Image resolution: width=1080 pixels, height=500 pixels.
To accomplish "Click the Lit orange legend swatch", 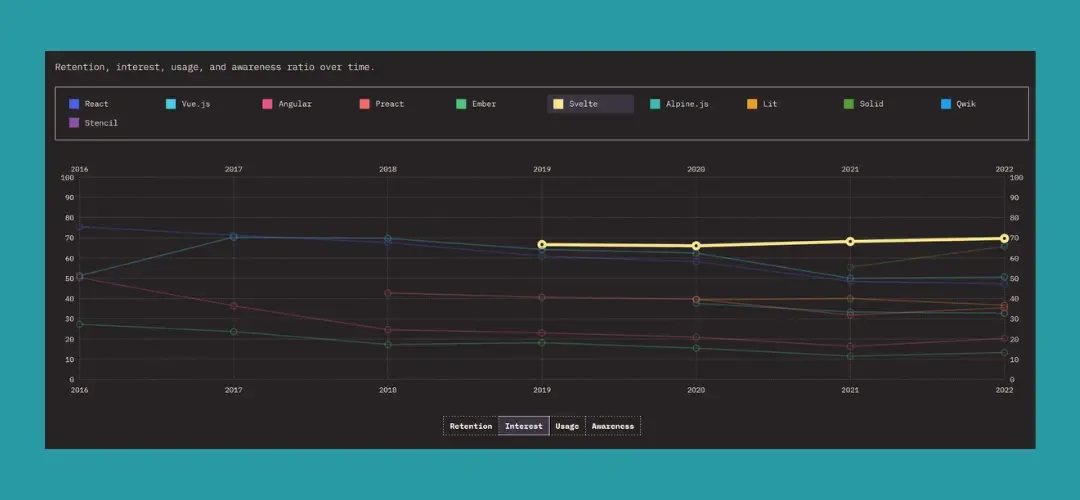I will (x=752, y=104).
